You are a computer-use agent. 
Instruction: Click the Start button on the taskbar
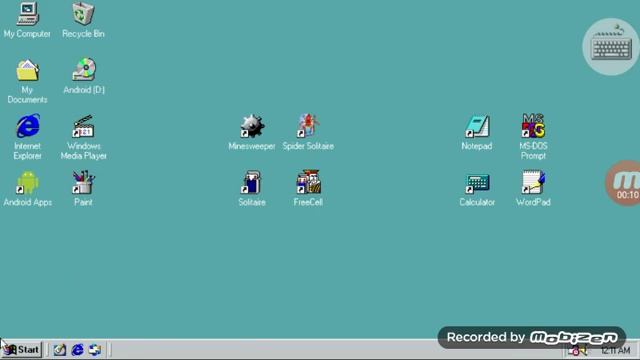[x=22, y=350]
